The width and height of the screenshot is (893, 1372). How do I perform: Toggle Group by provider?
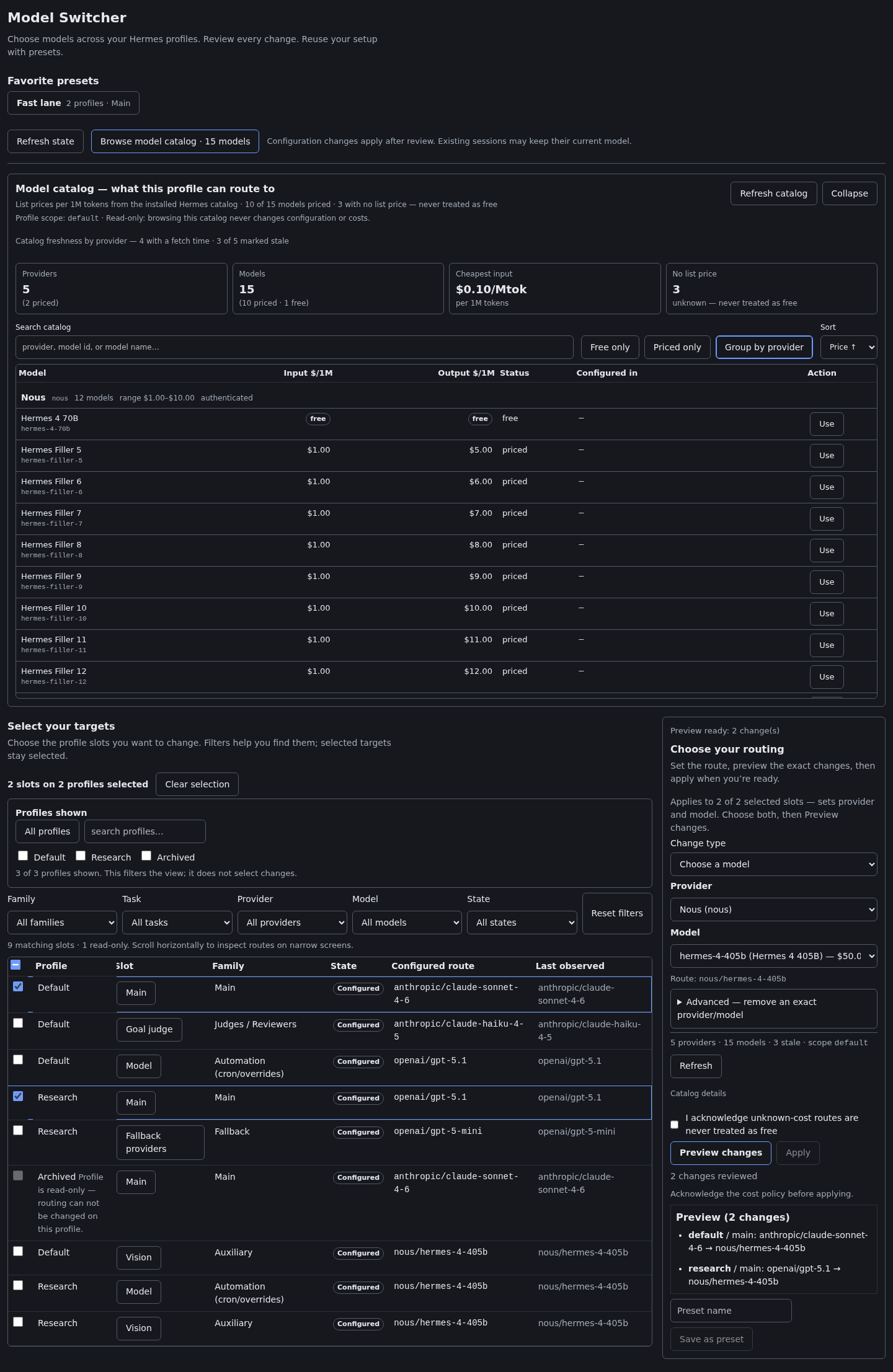tap(764, 347)
